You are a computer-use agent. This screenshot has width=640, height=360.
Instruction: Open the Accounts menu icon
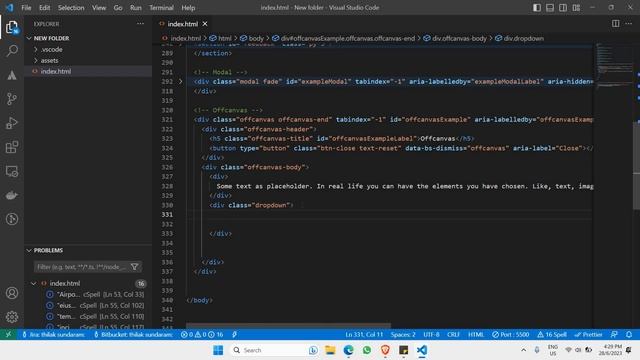pyautogui.click(x=12, y=293)
